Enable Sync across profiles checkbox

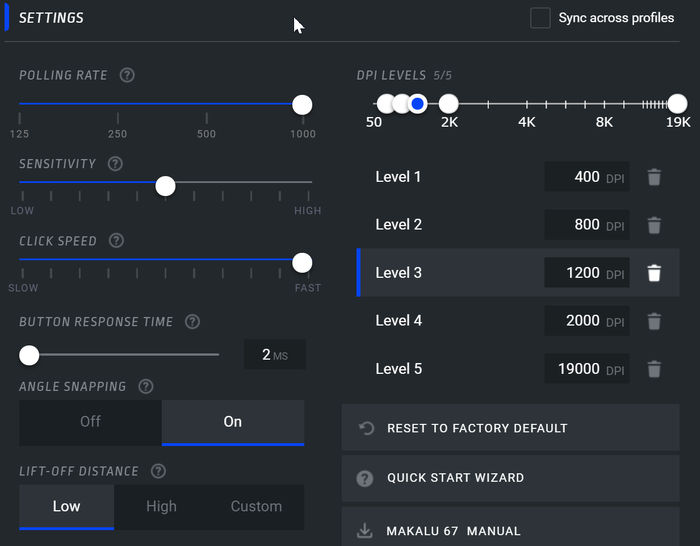click(540, 18)
